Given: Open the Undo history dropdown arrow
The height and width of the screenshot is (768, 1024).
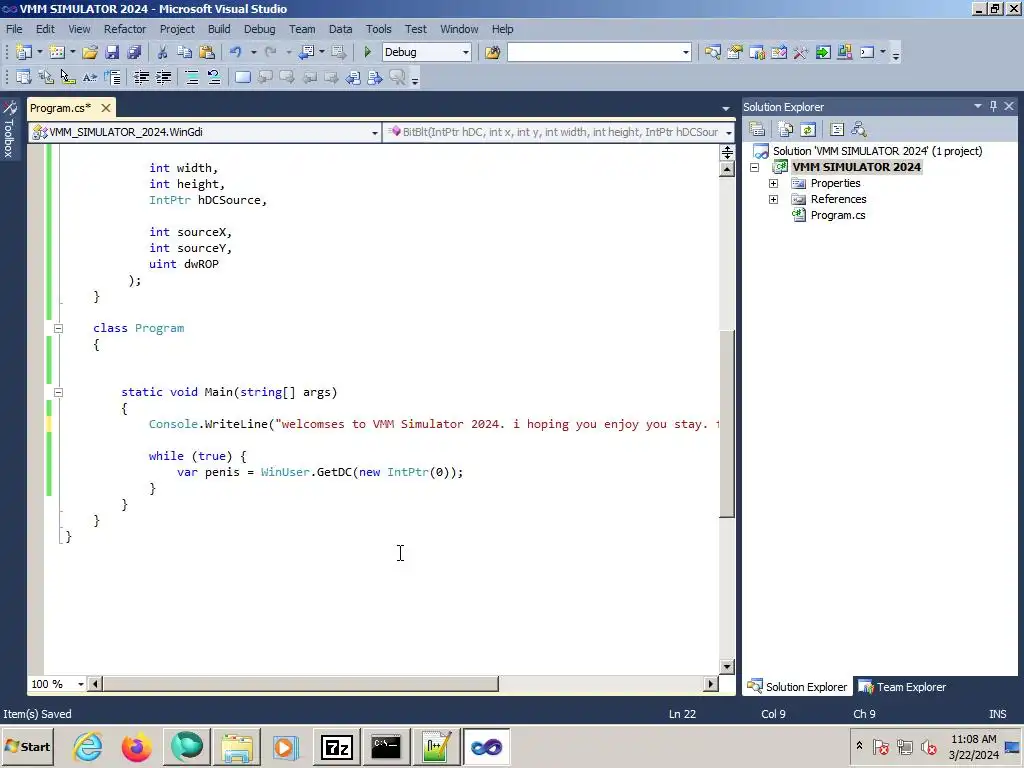Looking at the screenshot, I should 253,52.
